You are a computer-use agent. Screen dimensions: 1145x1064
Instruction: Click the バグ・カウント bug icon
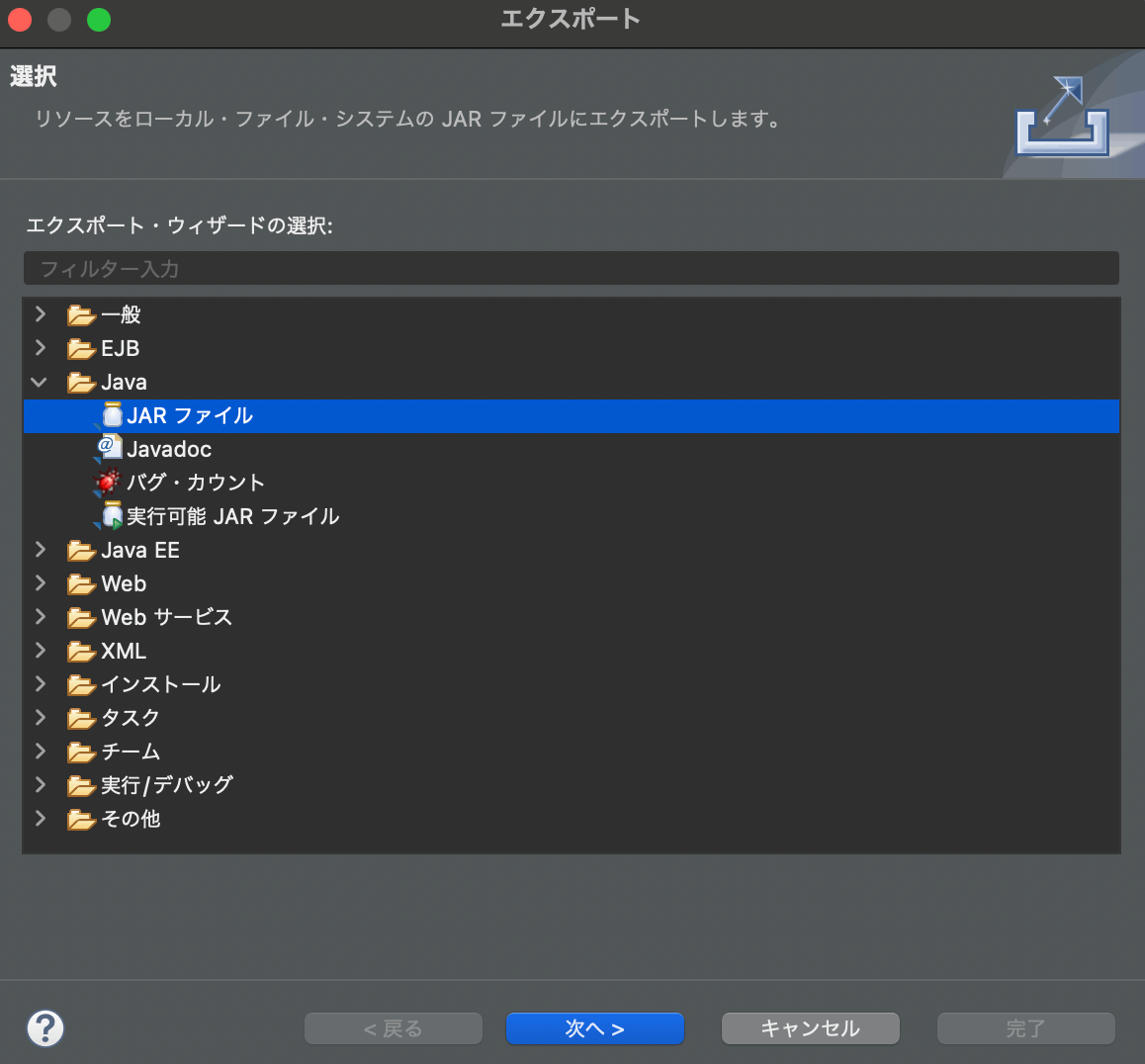[108, 482]
